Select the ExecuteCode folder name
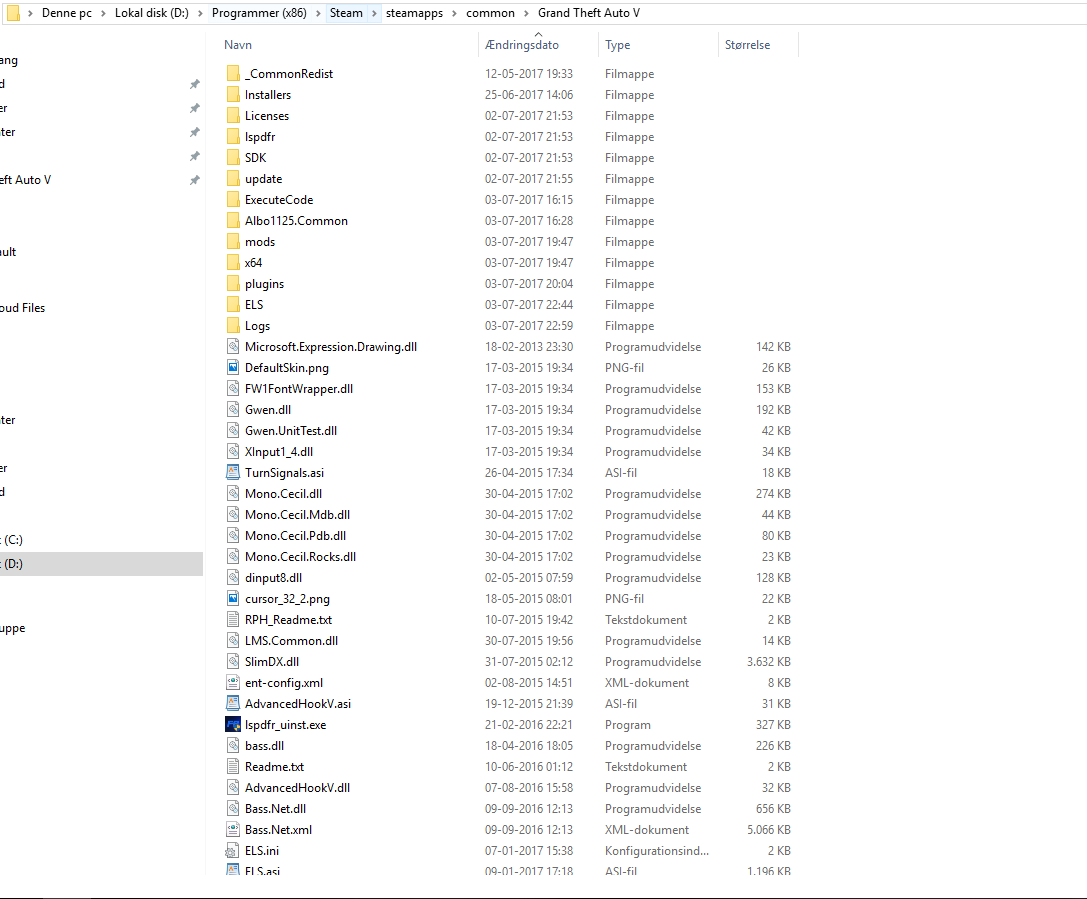The height and width of the screenshot is (899, 1087). [279, 200]
